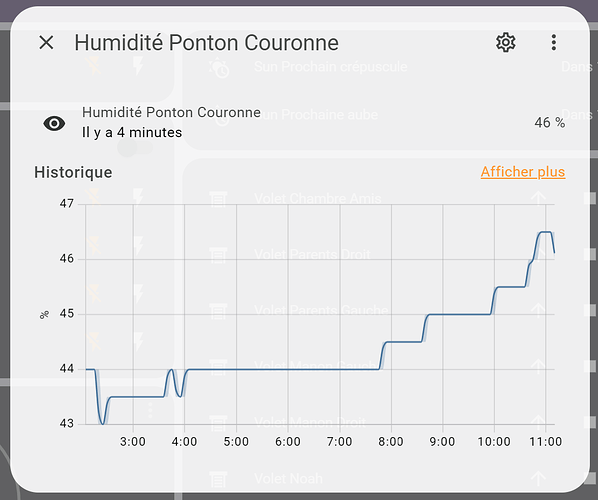This screenshot has width=598, height=500.
Task: Click the 43.5 plateau at 3:00
Action: pyautogui.click(x=133, y=397)
